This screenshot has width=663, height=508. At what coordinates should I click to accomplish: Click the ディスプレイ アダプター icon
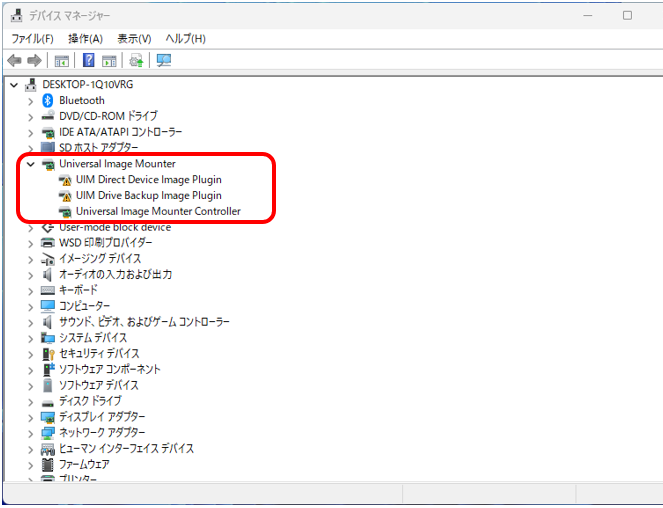point(48,417)
